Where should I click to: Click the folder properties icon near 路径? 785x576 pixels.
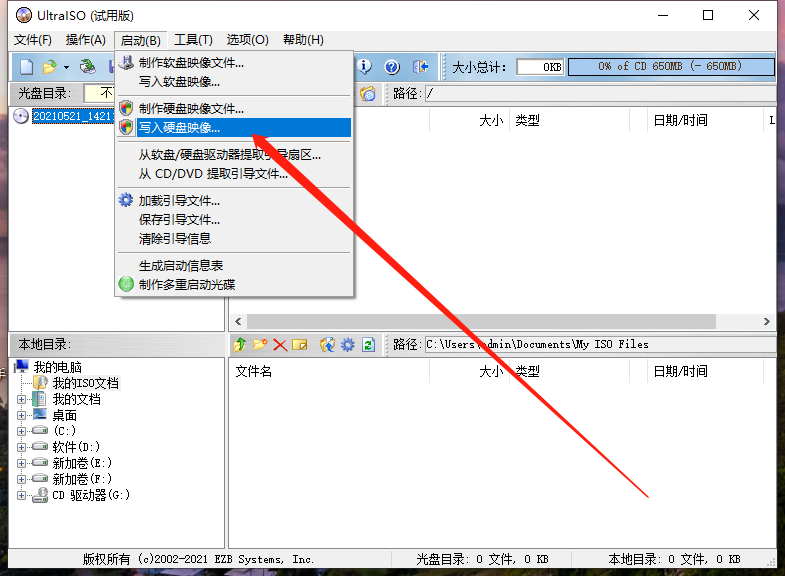(368, 94)
